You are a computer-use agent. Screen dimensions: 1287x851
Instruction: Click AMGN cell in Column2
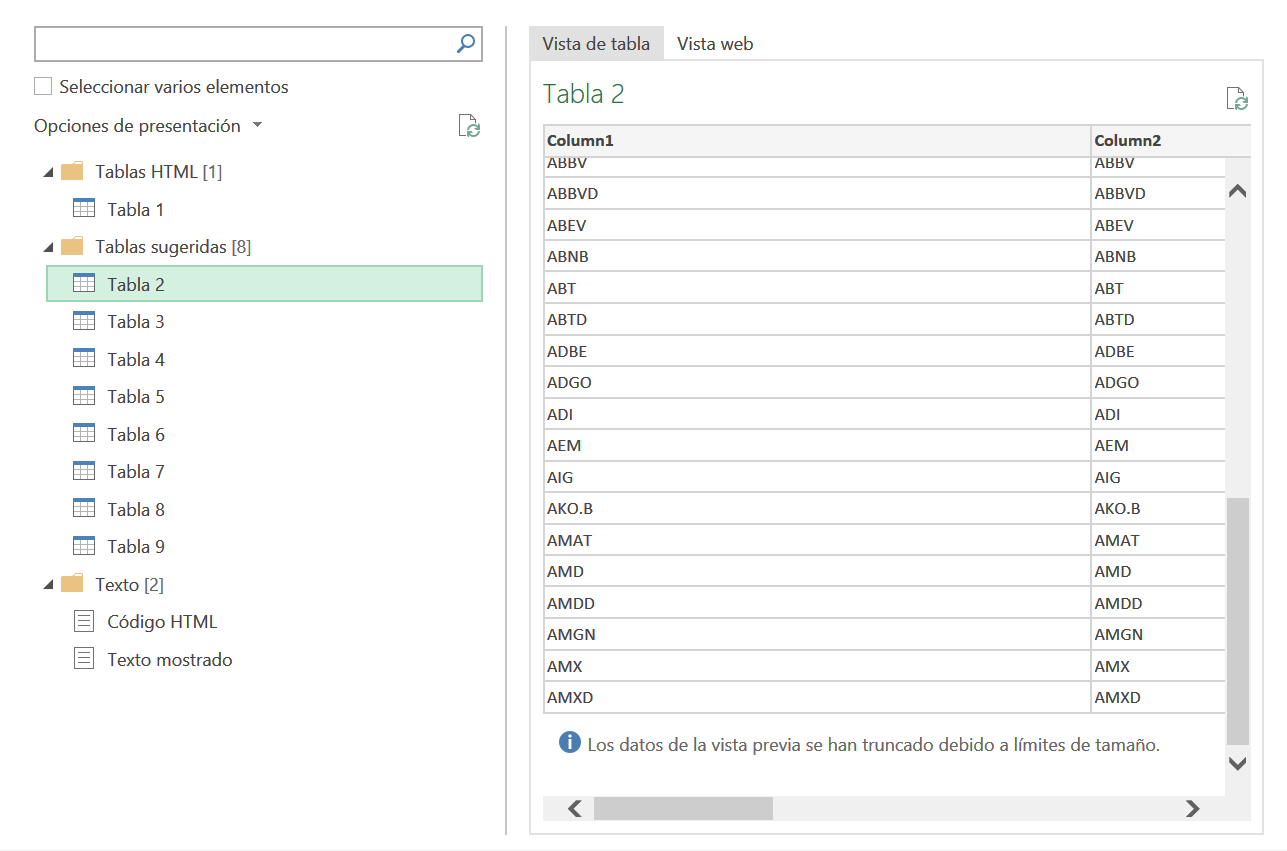(x=1158, y=634)
